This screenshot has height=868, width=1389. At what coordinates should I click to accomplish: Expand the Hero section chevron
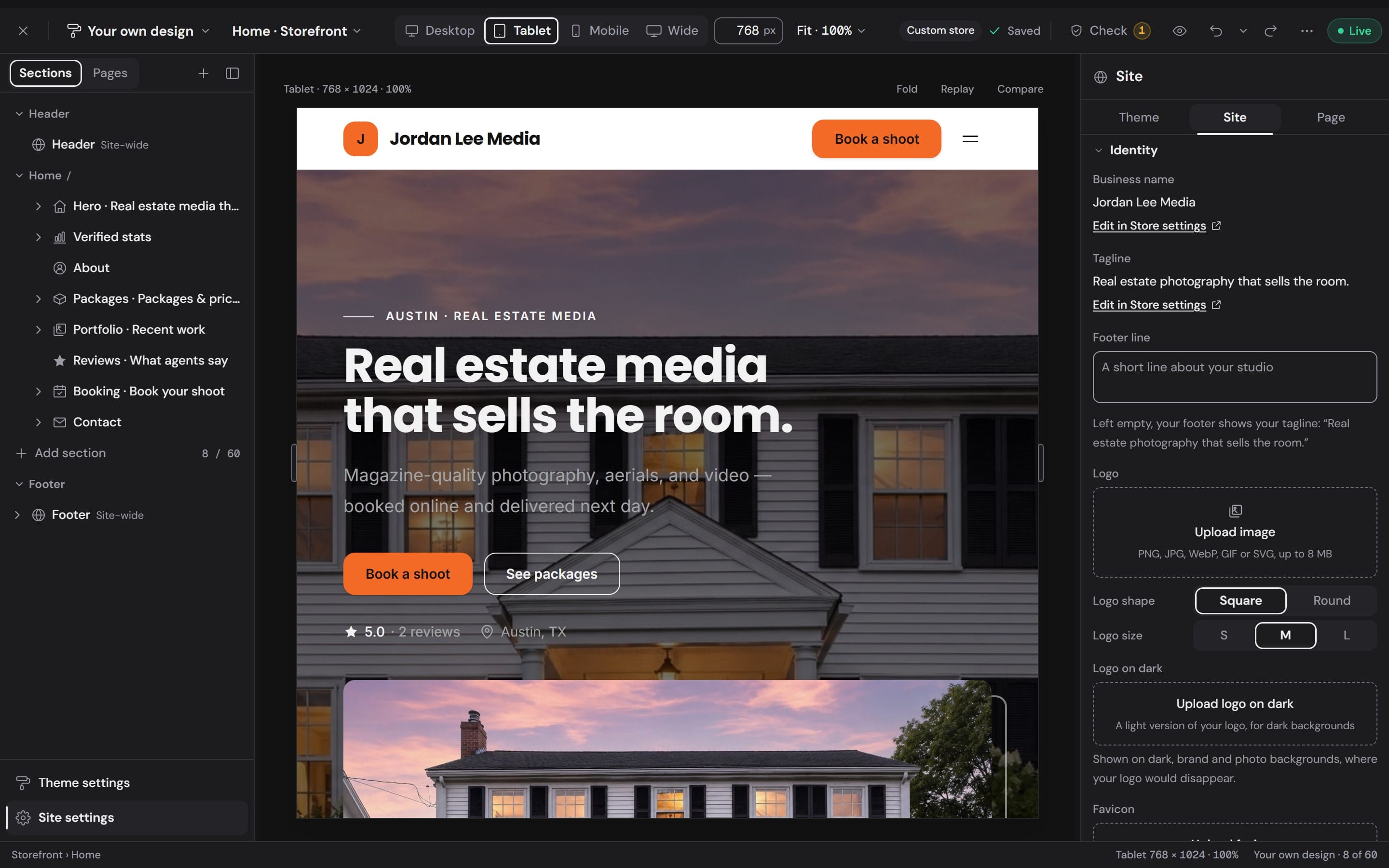tap(39, 206)
